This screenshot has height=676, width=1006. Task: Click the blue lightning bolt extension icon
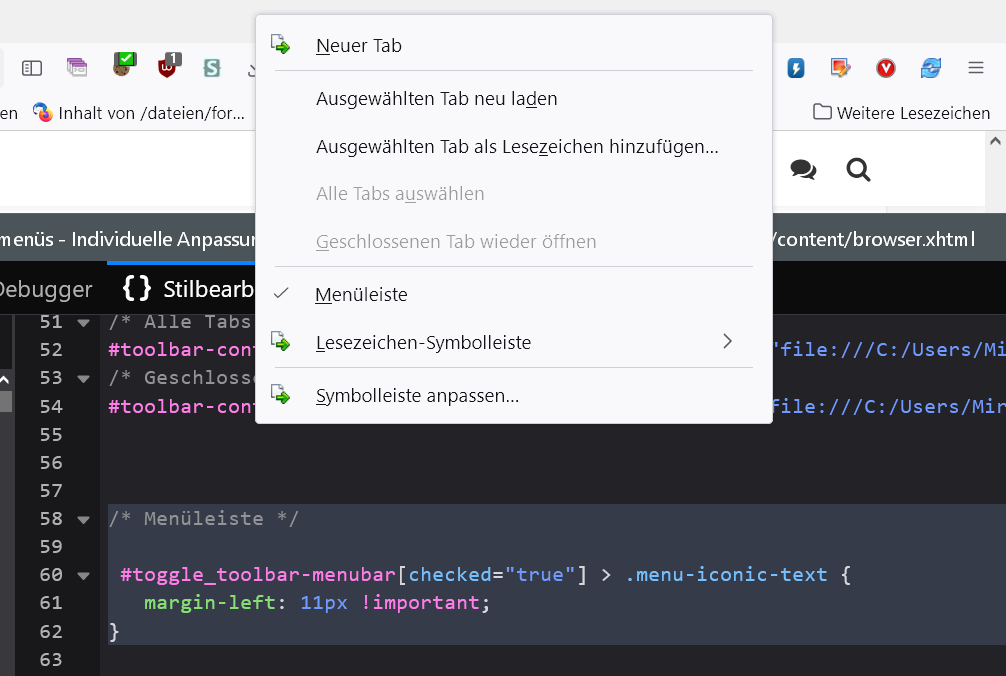click(796, 68)
